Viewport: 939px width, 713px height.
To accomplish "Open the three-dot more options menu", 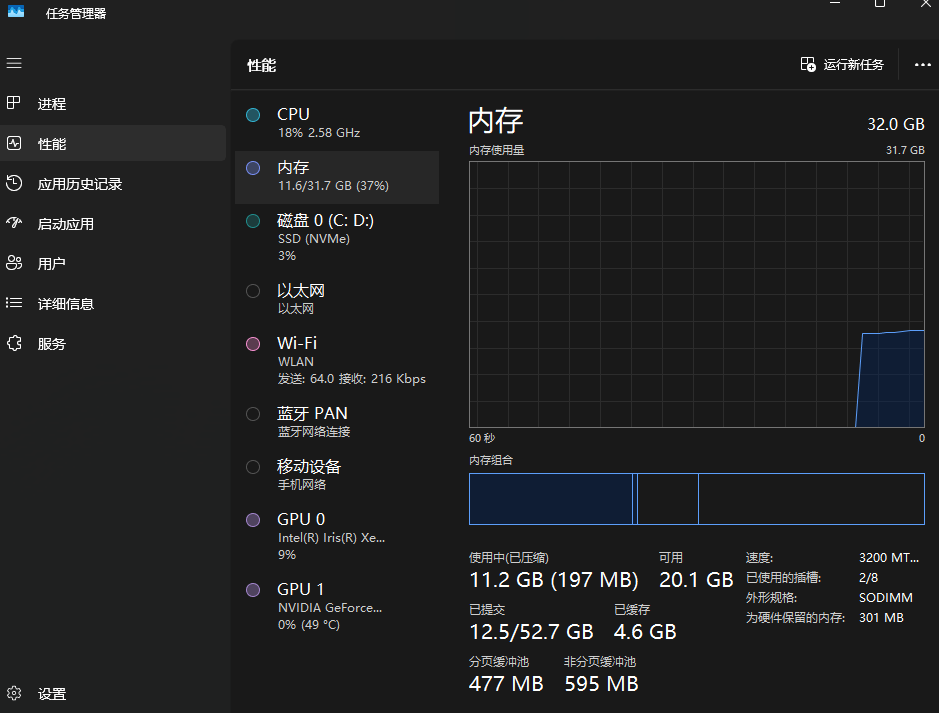I will pyautogui.click(x=922, y=65).
